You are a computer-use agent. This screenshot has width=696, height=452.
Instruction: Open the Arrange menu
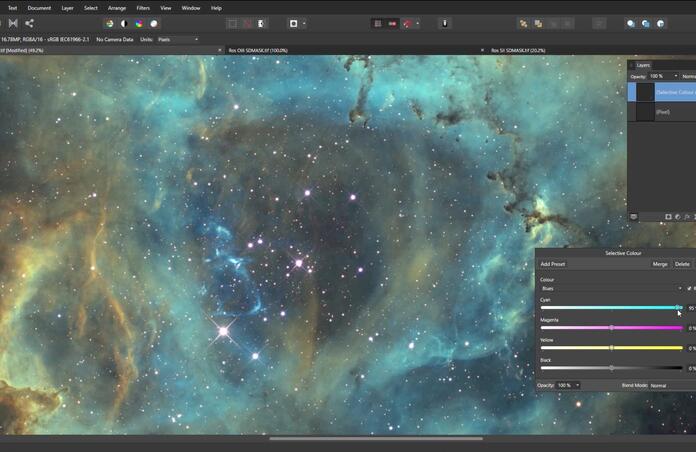pyautogui.click(x=117, y=8)
